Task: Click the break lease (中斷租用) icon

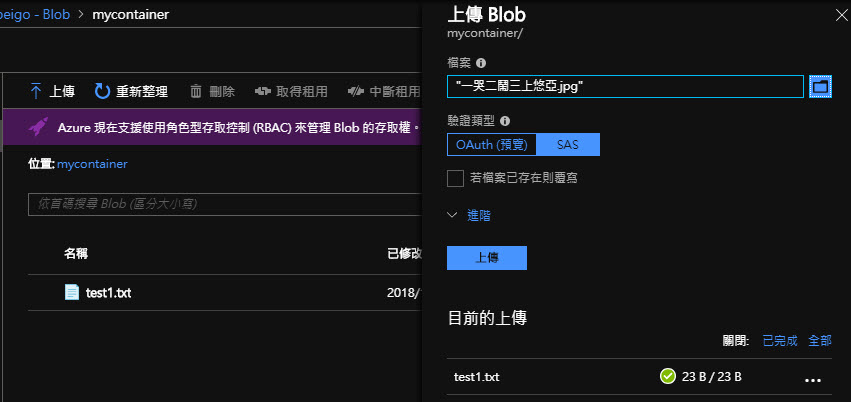Action: 355,91
